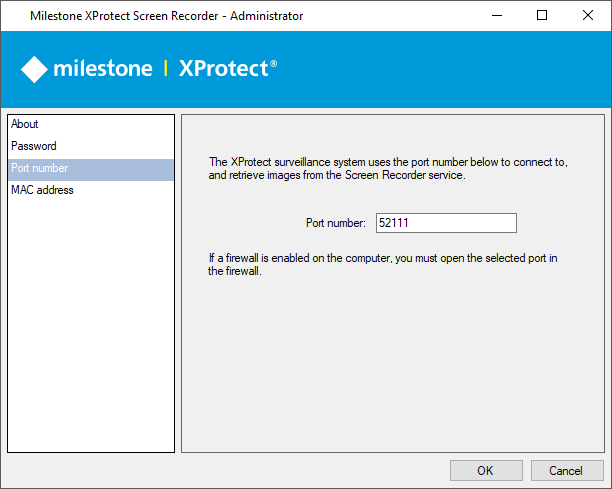Maximize the Screen Recorder window

[541, 15]
